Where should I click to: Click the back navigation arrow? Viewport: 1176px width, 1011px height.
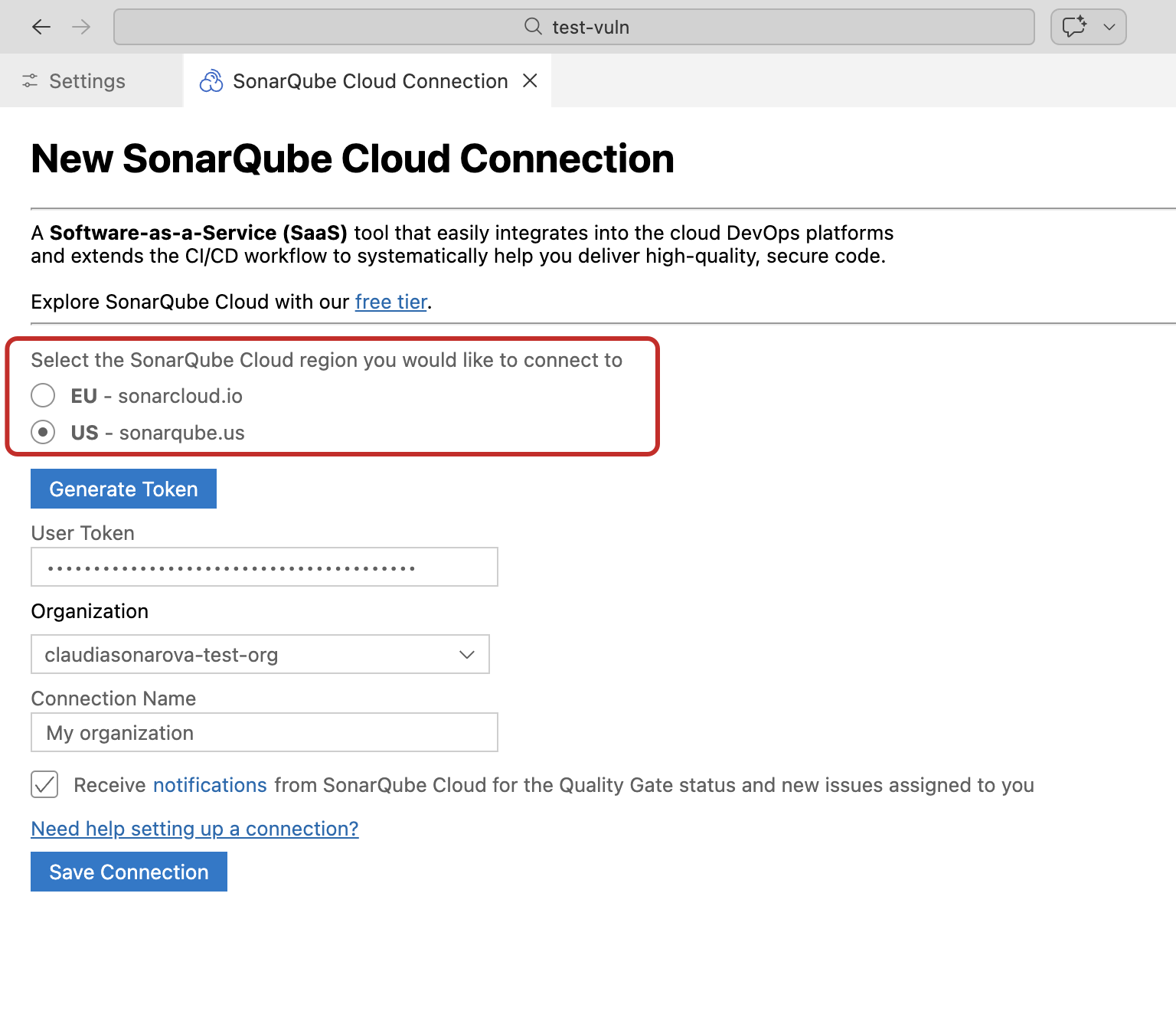coord(41,26)
